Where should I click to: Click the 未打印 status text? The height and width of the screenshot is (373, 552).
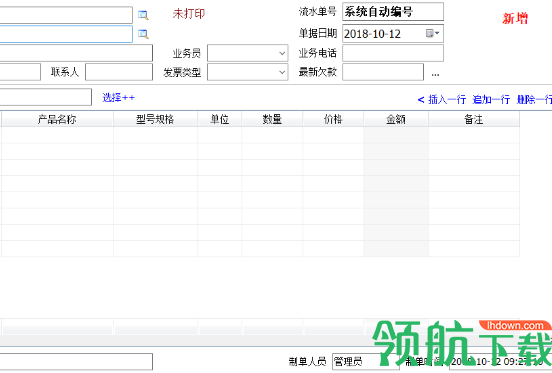189,14
